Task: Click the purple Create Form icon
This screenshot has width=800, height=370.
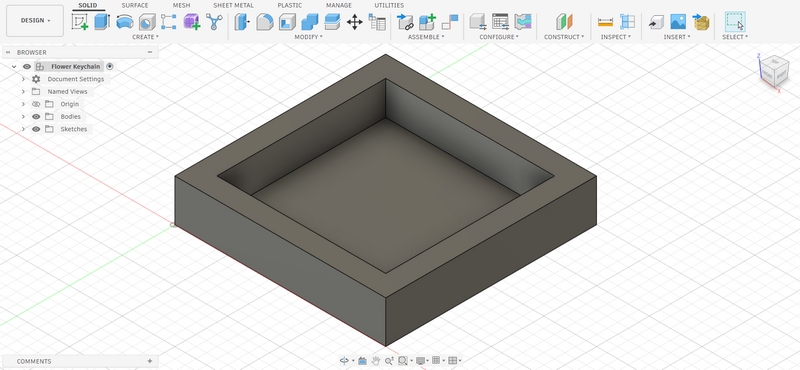Action: tap(192, 22)
